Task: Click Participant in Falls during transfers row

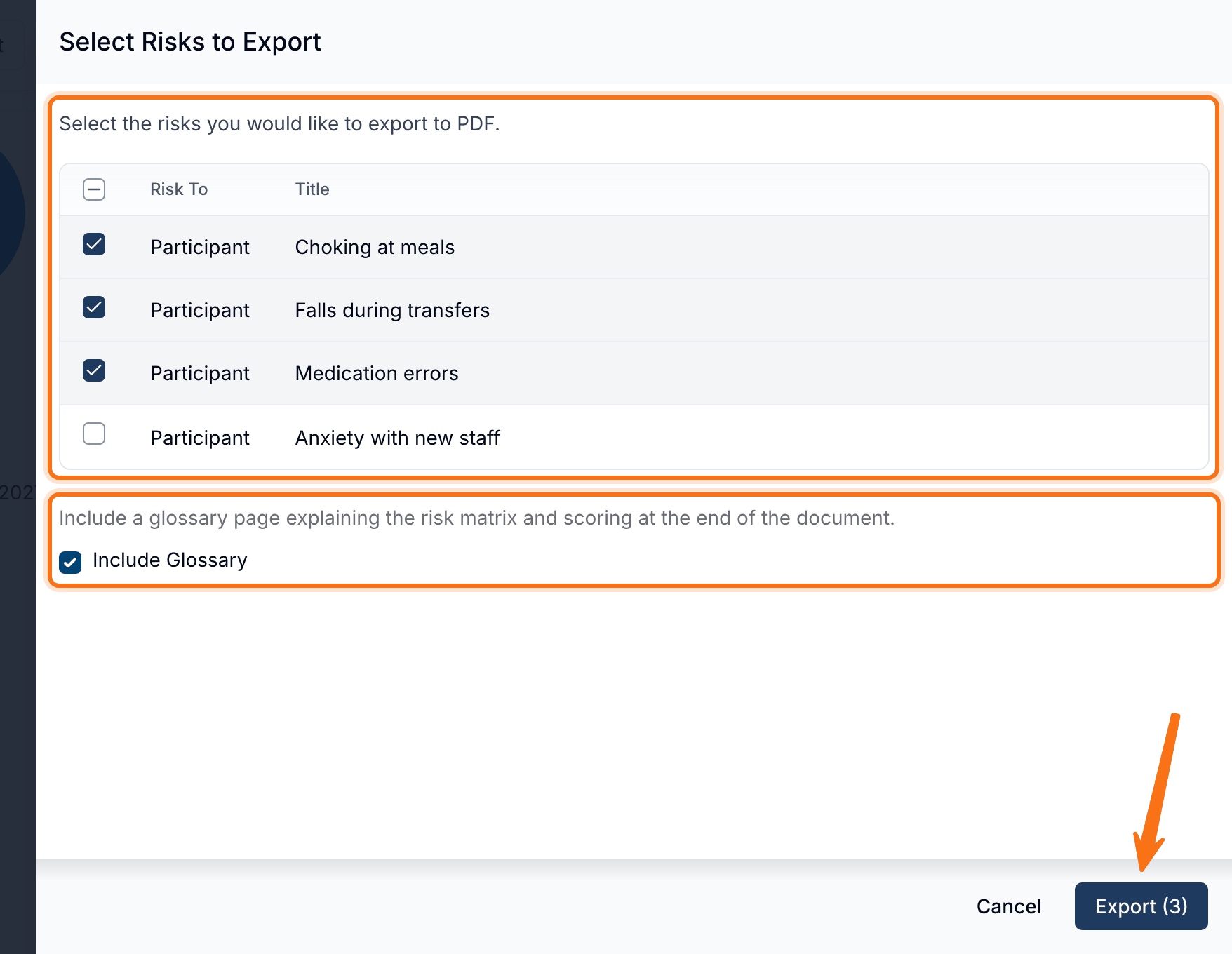Action: [x=200, y=310]
